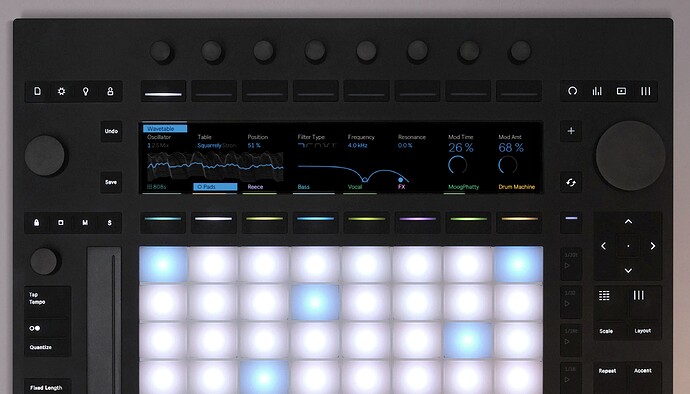
Task: Toggle the Repeat button
Action: click(x=607, y=371)
